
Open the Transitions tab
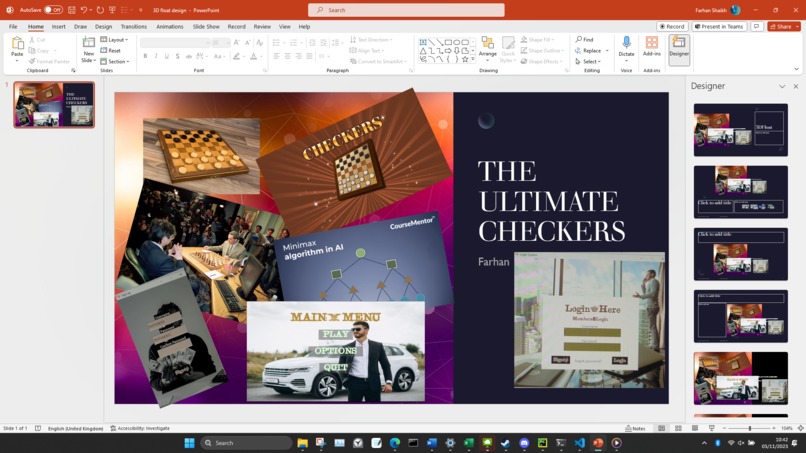click(134, 26)
